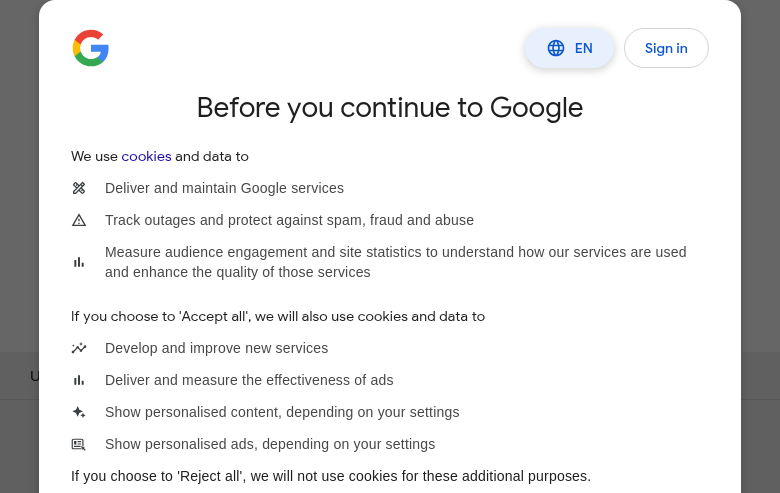Click the ad icon for personalised ads
The height and width of the screenshot is (493, 780).
pyautogui.click(x=79, y=444)
